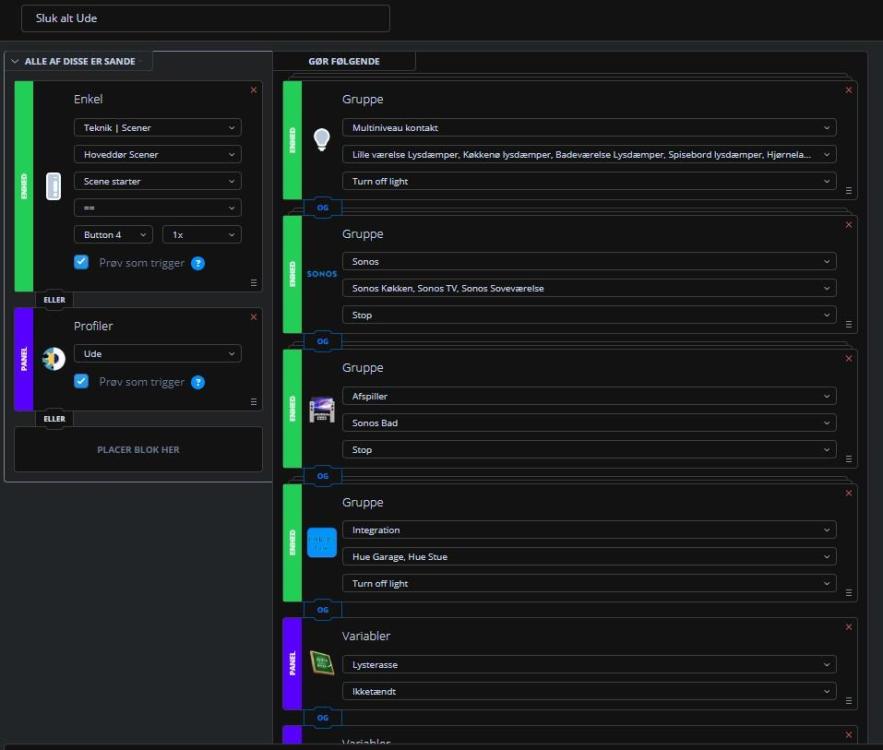Click the Afspiller media player icon

click(322, 408)
